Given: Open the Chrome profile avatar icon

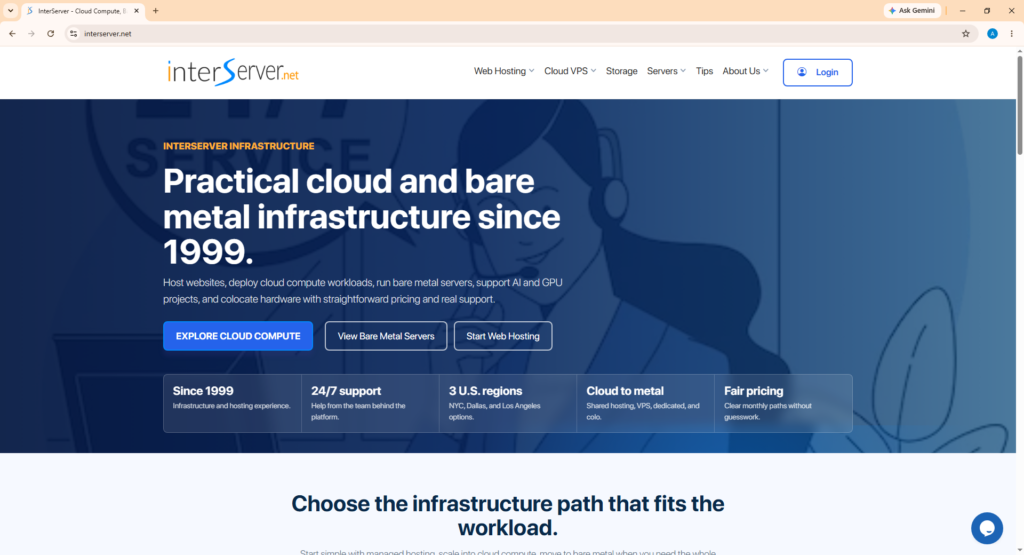Looking at the screenshot, I should click(x=992, y=34).
